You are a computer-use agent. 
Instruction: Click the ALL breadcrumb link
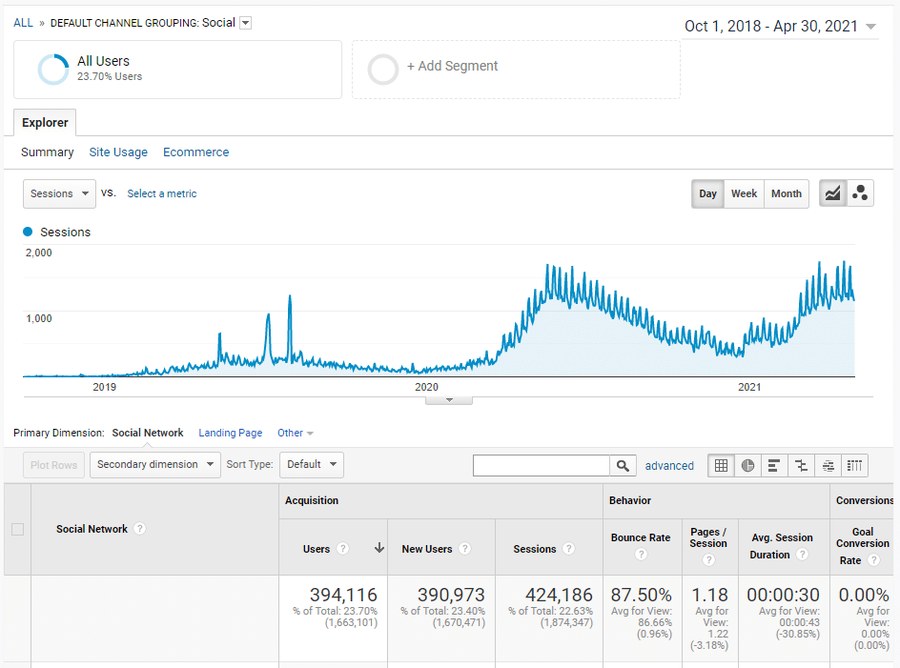(23, 23)
